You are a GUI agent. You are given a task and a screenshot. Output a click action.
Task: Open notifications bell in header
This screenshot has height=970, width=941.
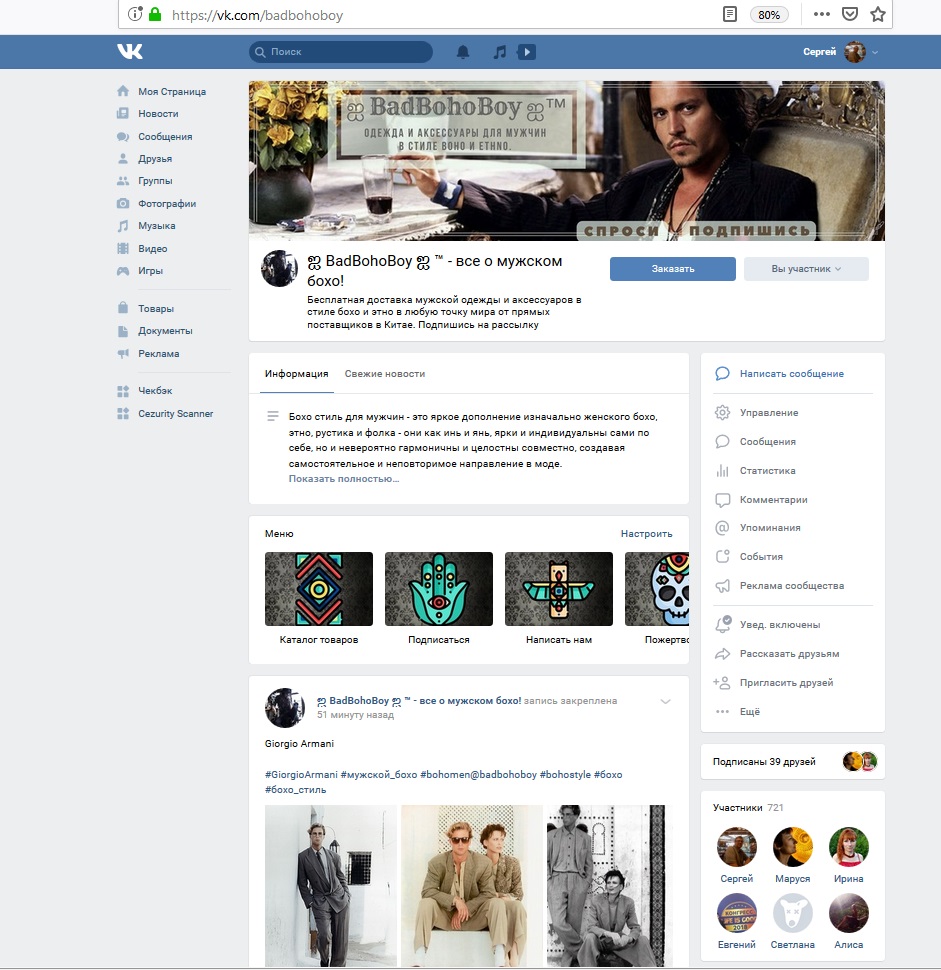pos(463,52)
